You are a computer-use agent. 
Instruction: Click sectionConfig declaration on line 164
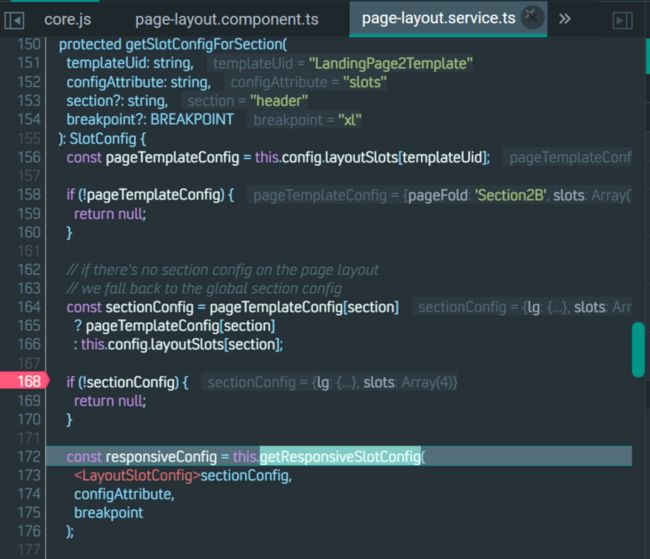(150, 307)
